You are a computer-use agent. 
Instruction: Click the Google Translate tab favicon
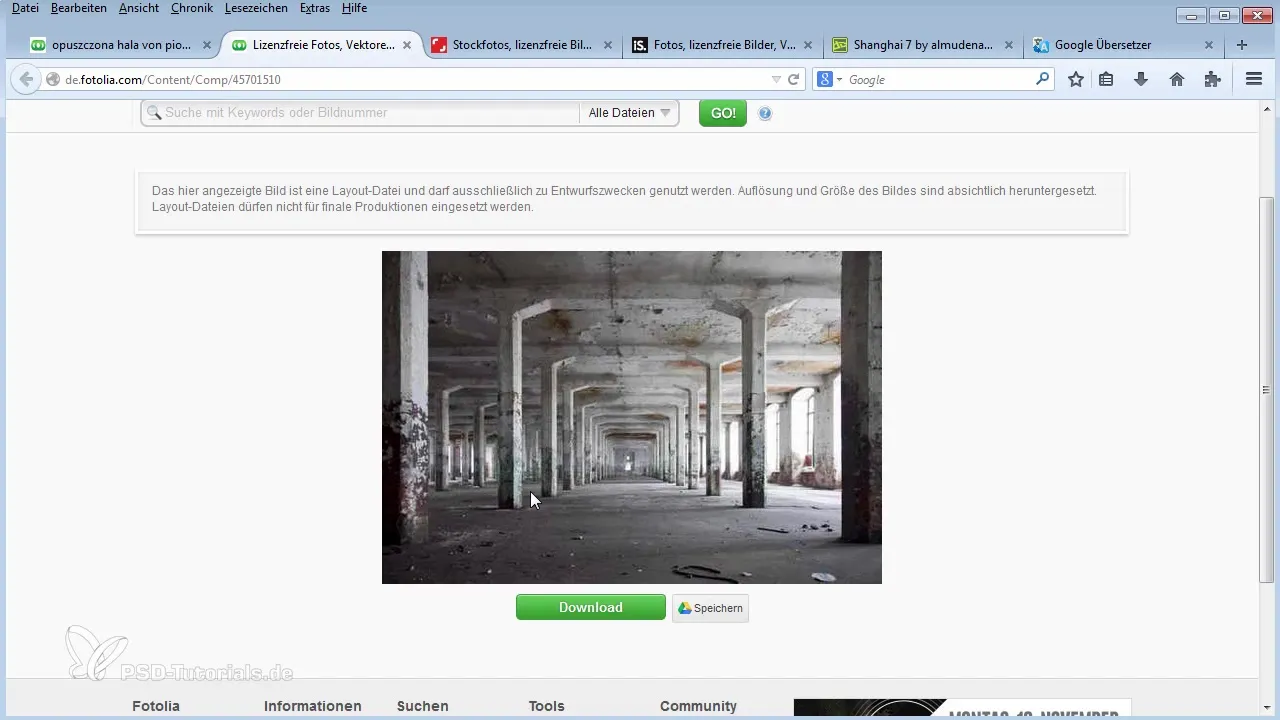point(1041,45)
